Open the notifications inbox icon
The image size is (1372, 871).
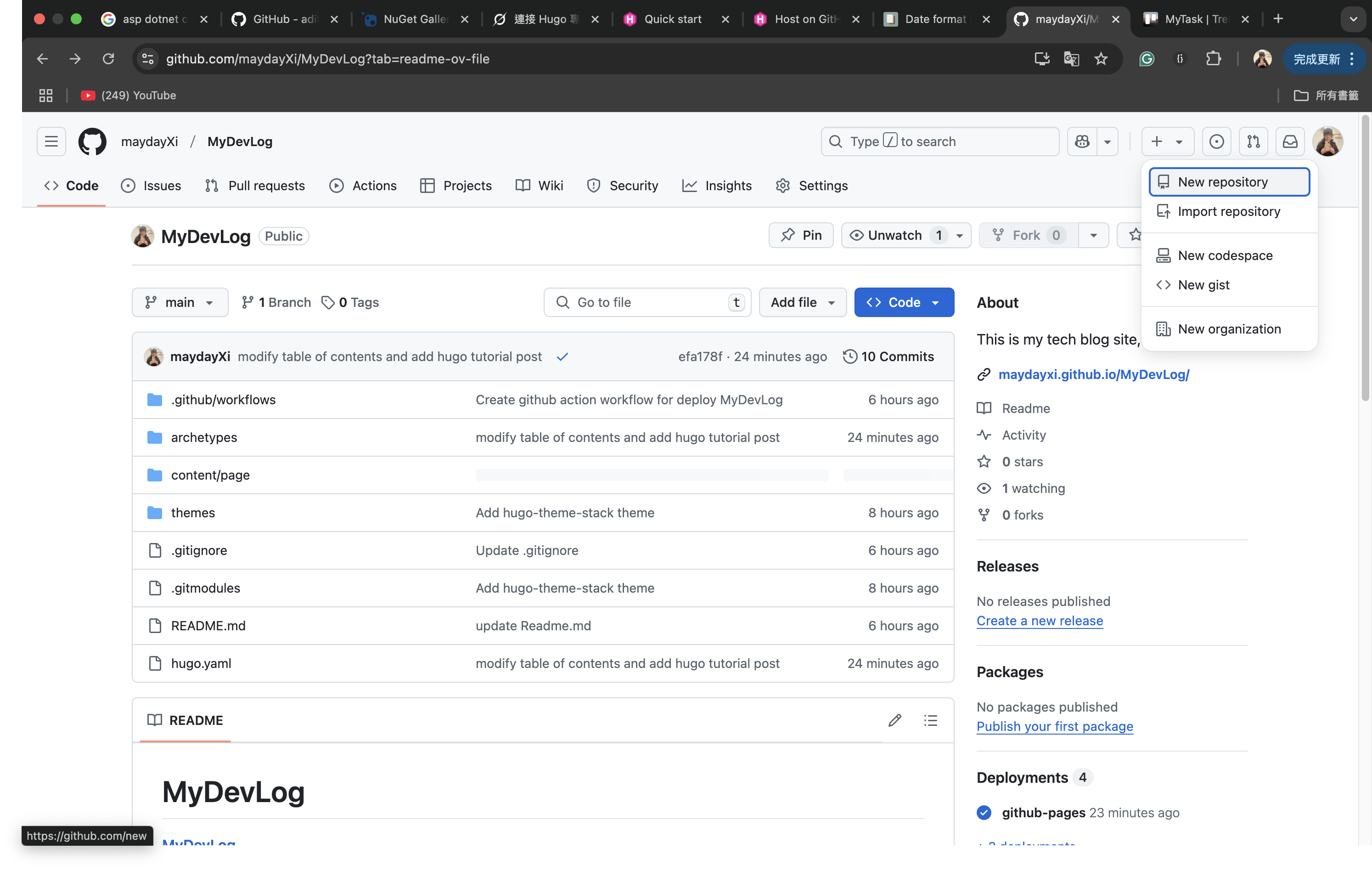(x=1290, y=141)
